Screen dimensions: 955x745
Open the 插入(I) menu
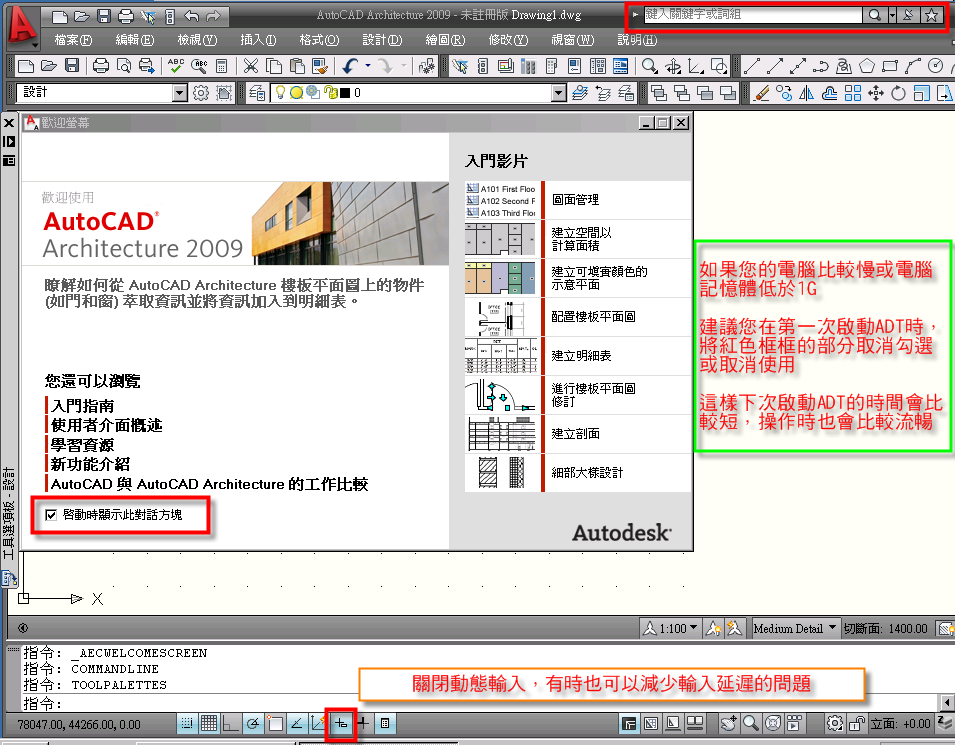(x=258, y=40)
